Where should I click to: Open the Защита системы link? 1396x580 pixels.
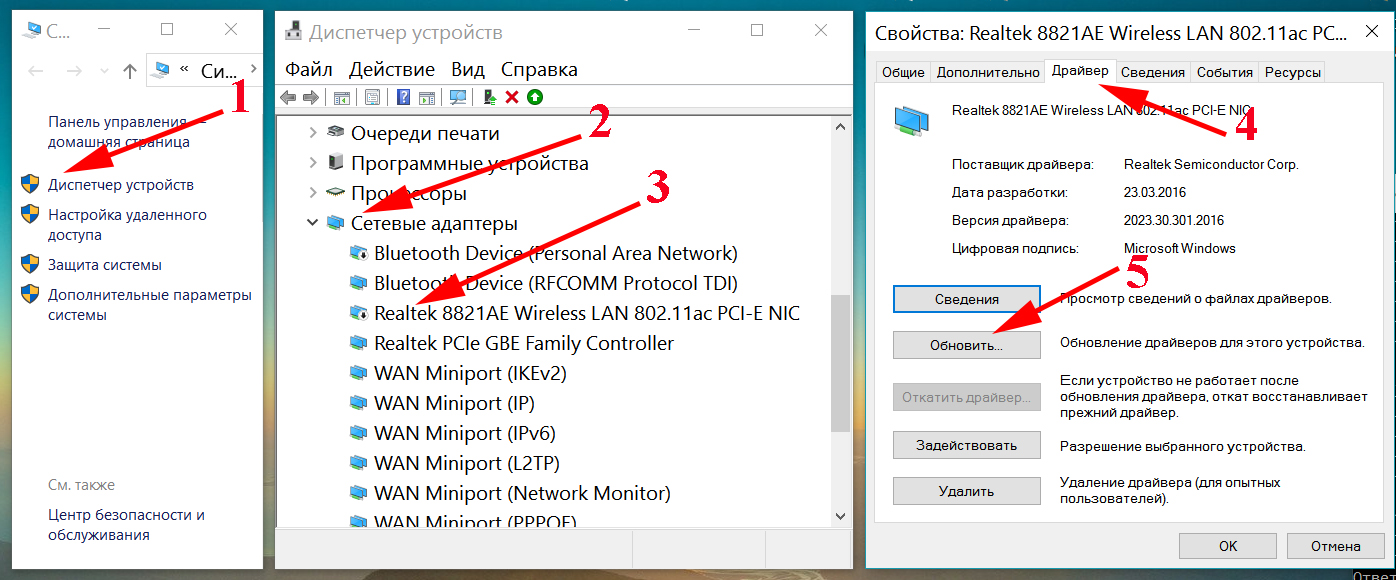coord(105,265)
